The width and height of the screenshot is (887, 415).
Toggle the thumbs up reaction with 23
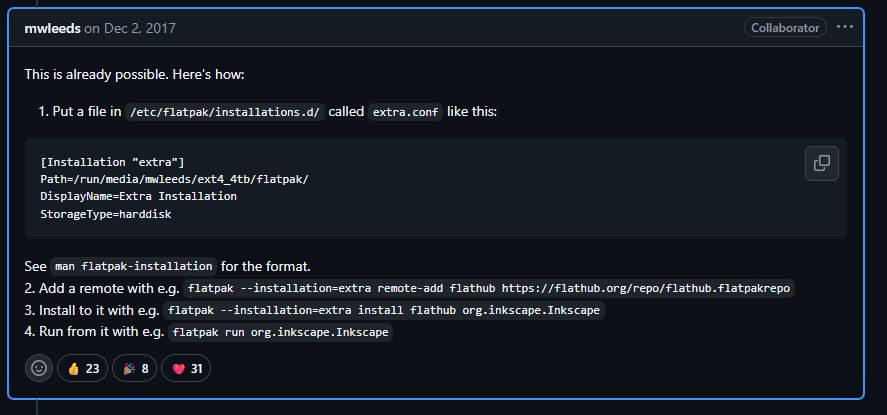[x=83, y=368]
